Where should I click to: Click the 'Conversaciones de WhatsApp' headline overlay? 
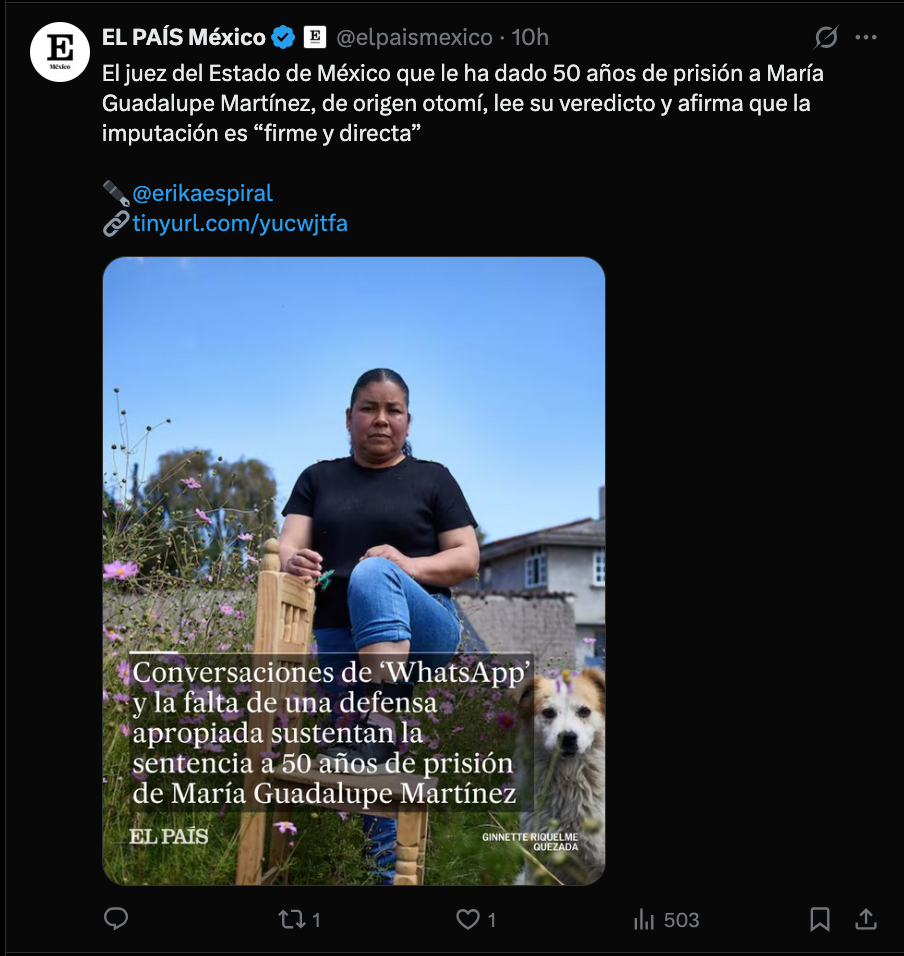pos(330,733)
